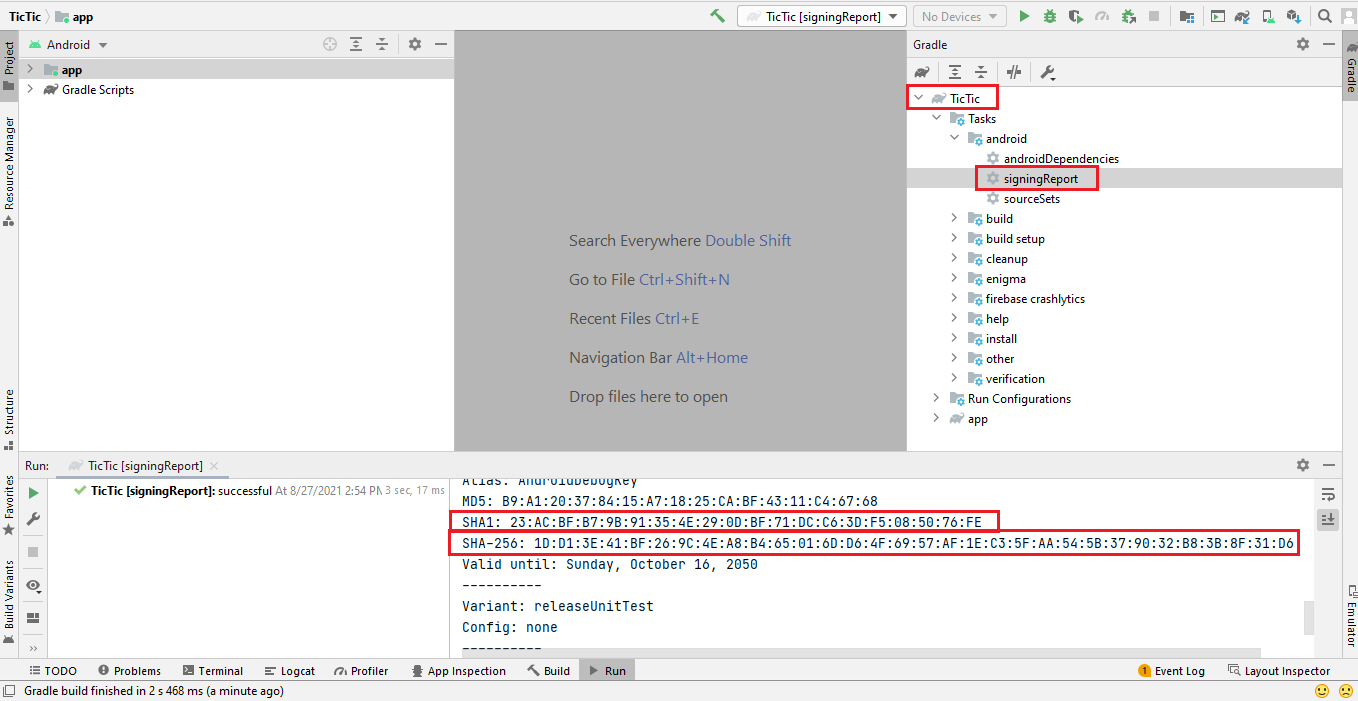This screenshot has height=701, width=1358.
Task: Select the sourceSets Gradle task
Action: (x=1031, y=199)
